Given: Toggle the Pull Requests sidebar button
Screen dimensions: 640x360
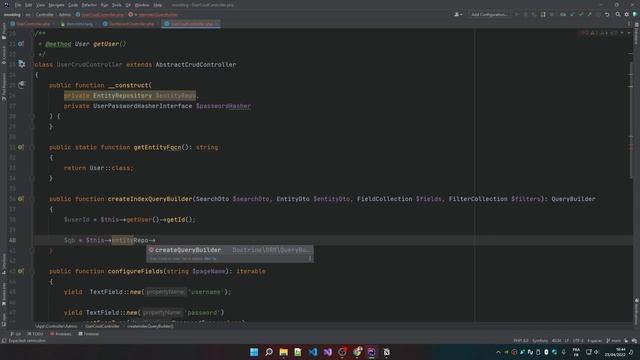Looking at the screenshot, I should pyautogui.click(x=4, y=87).
